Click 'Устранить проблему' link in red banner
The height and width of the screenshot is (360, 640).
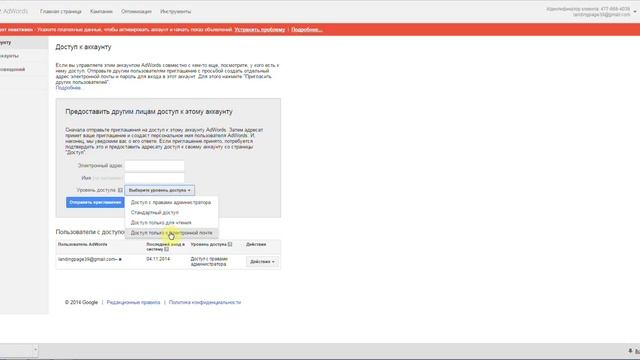click(260, 29)
